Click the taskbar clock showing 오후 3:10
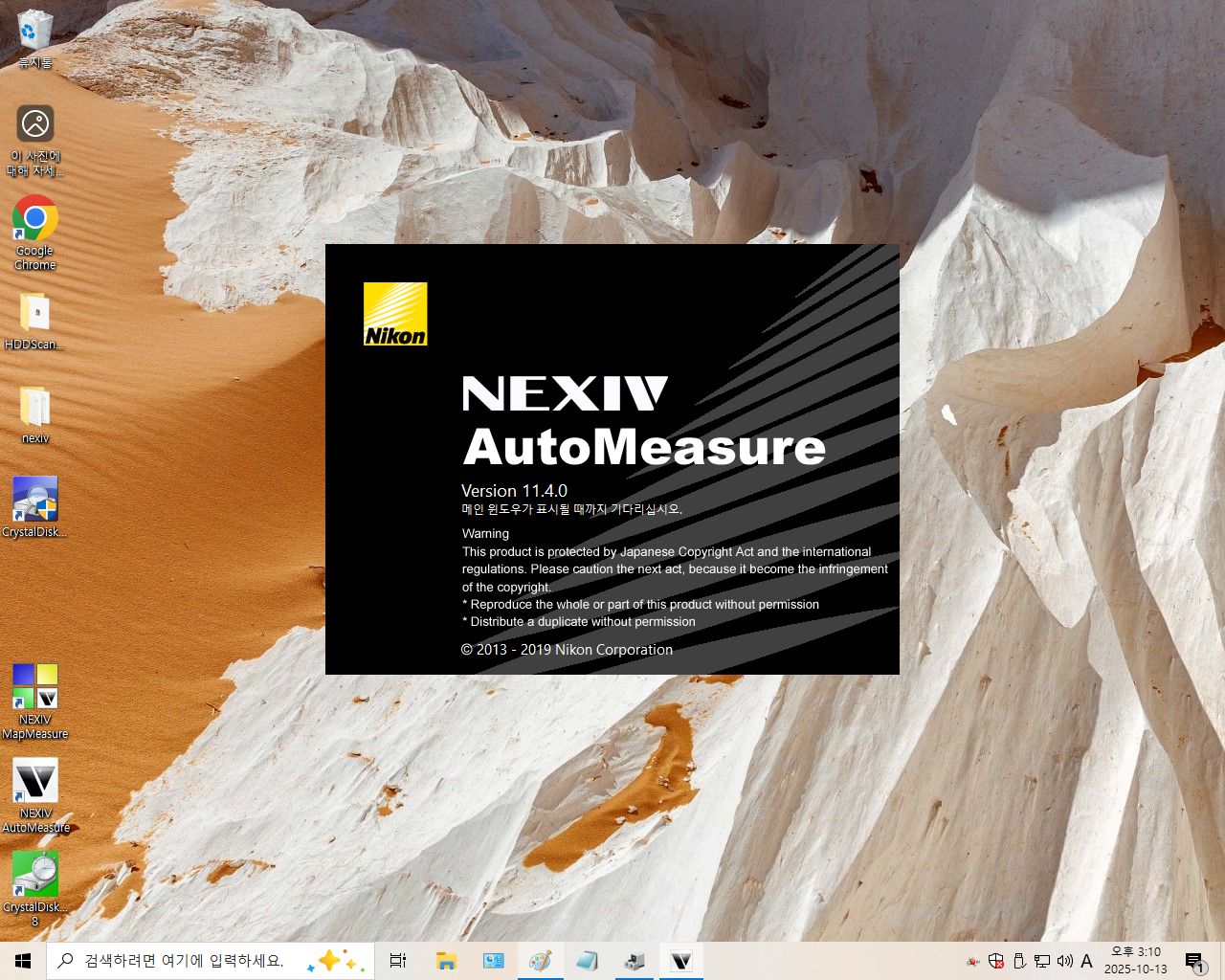Image resolution: width=1225 pixels, height=980 pixels. pyautogui.click(x=1136, y=961)
